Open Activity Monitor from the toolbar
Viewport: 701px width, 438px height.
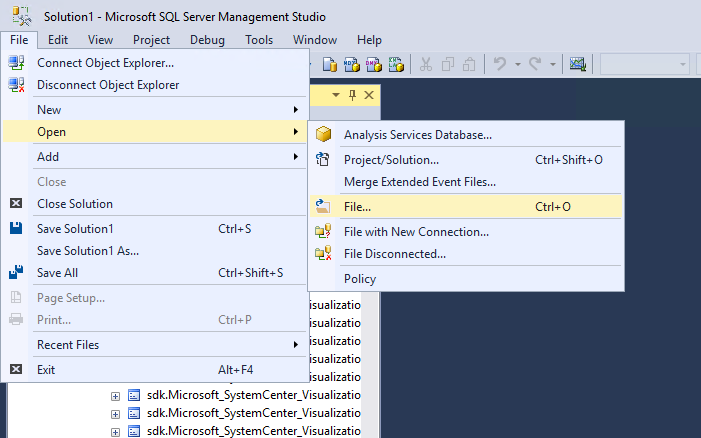click(x=578, y=64)
